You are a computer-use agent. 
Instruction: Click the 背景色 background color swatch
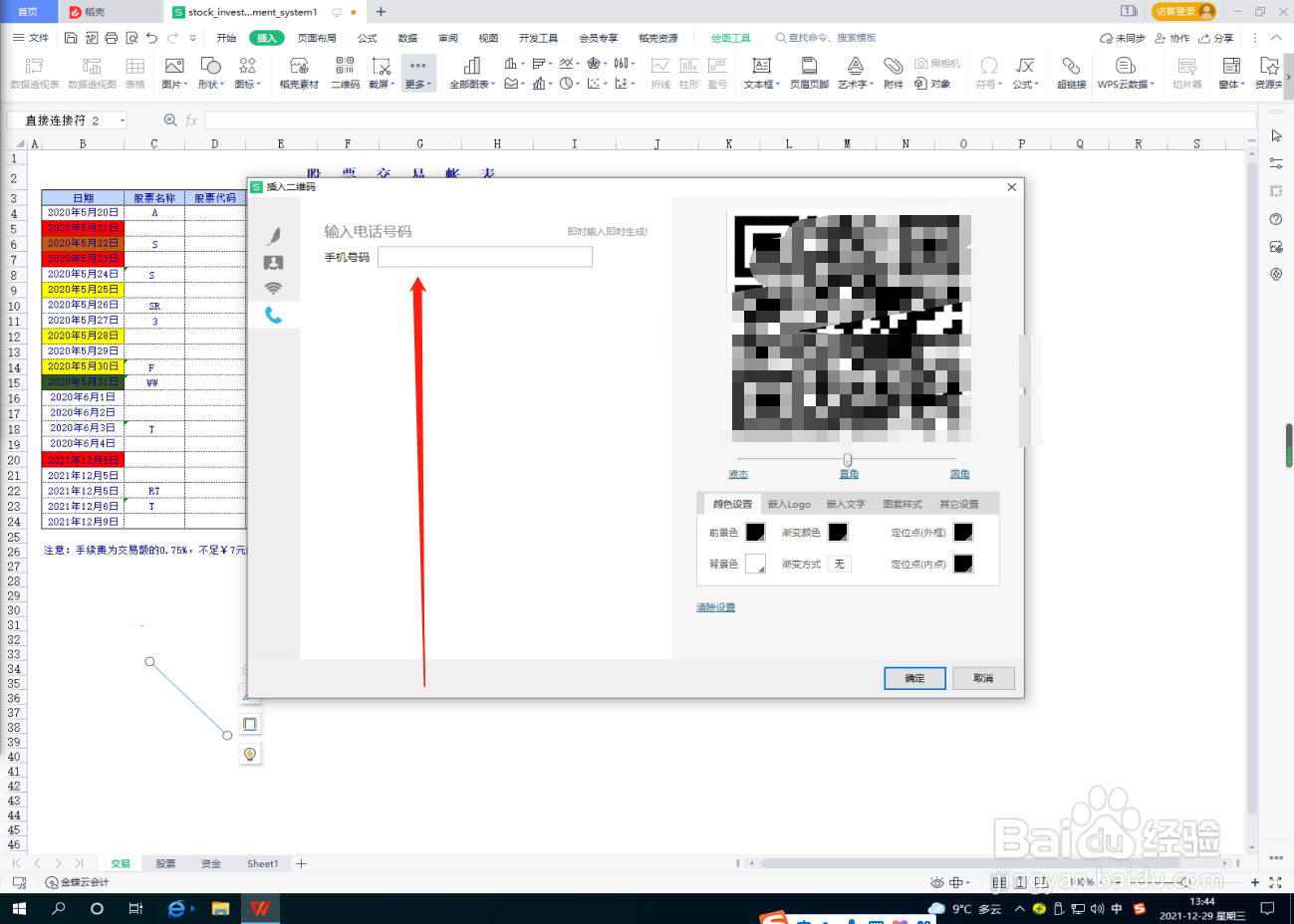click(x=755, y=564)
